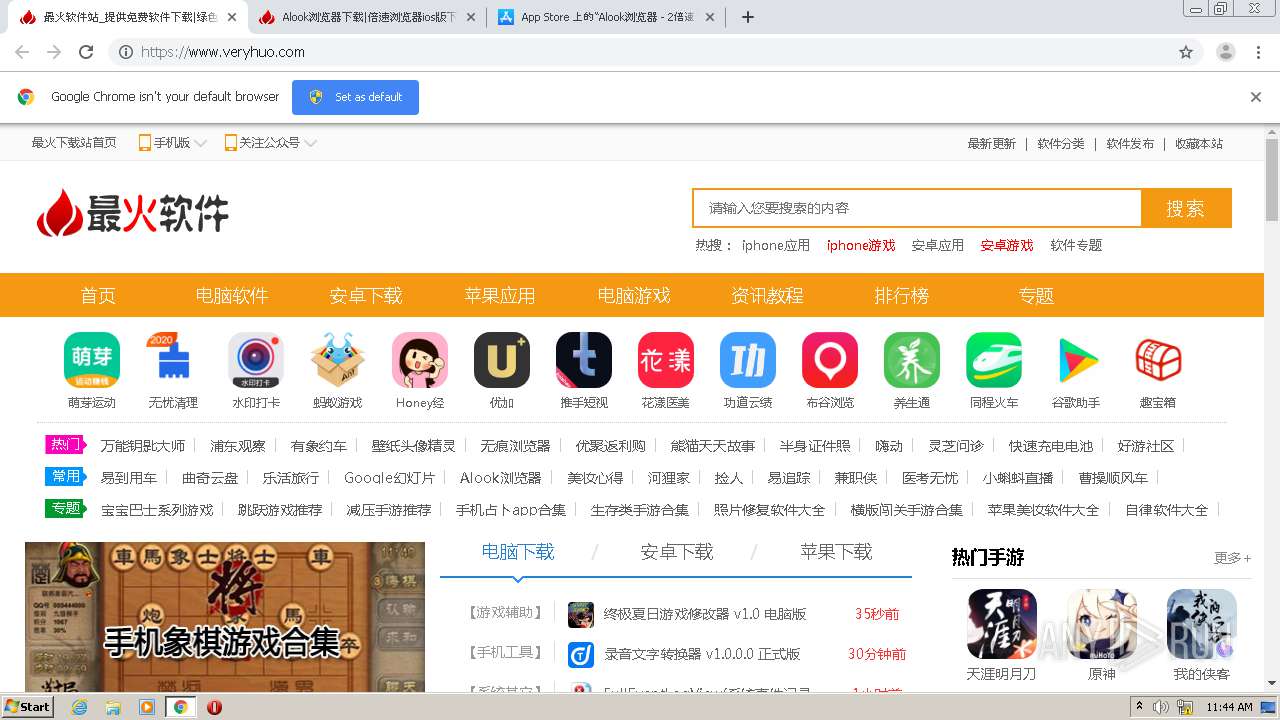Viewport: 1280px width, 720px height.
Task: Open the 萌芽运动 app icon
Action: tap(92, 360)
